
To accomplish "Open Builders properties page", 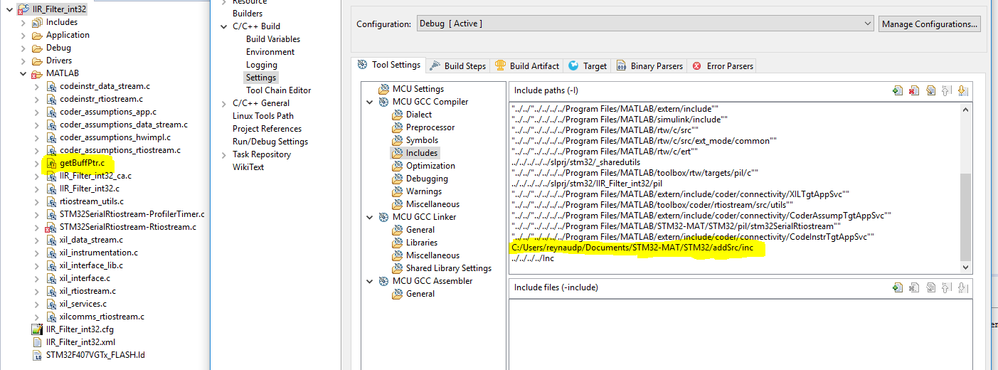I will click(x=247, y=13).
